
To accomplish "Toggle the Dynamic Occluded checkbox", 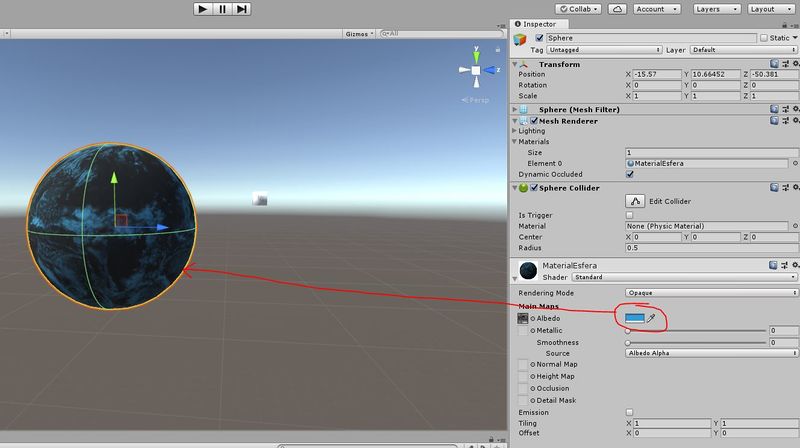I will (630, 174).
